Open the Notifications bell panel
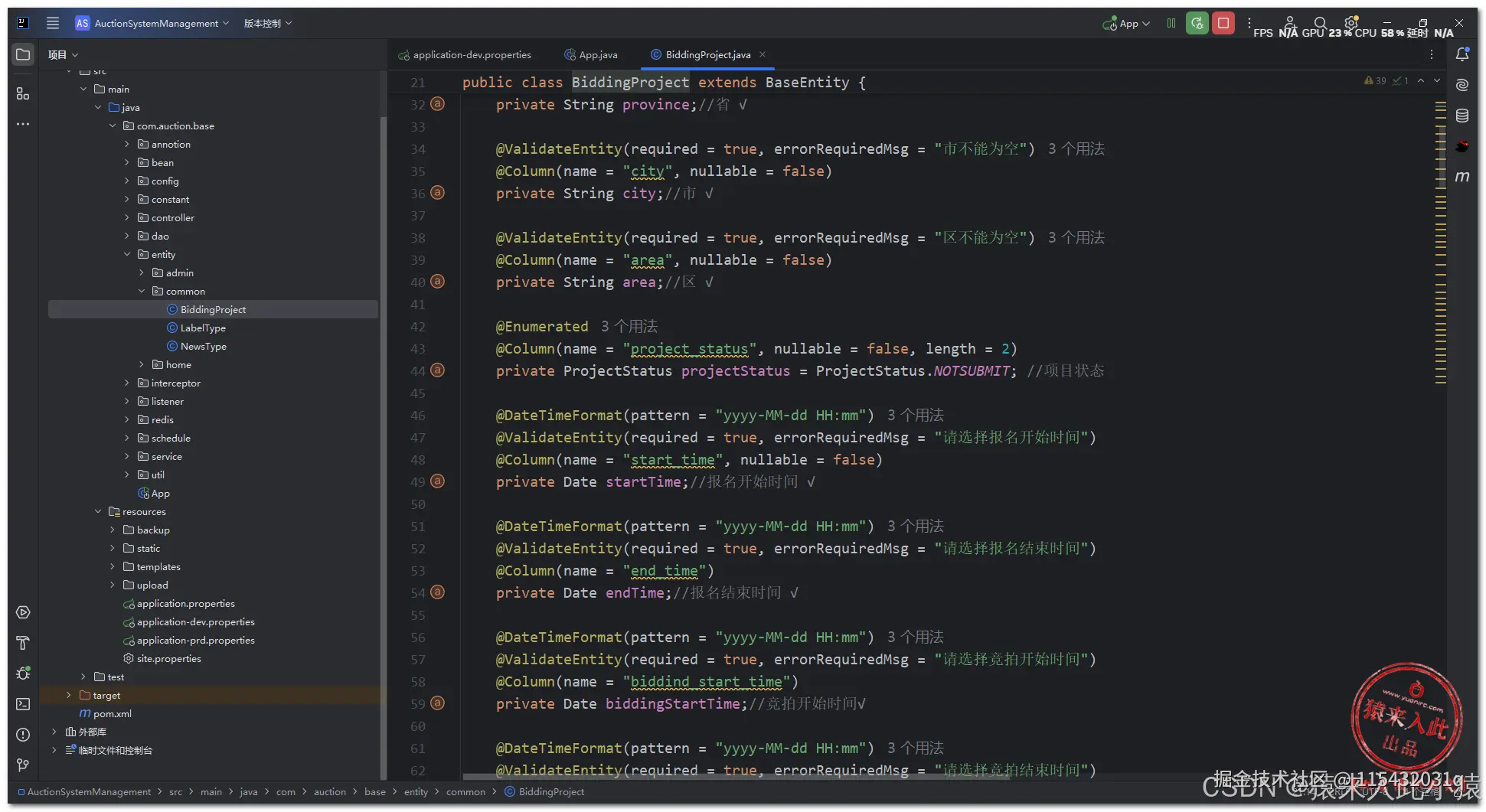 [x=1462, y=54]
